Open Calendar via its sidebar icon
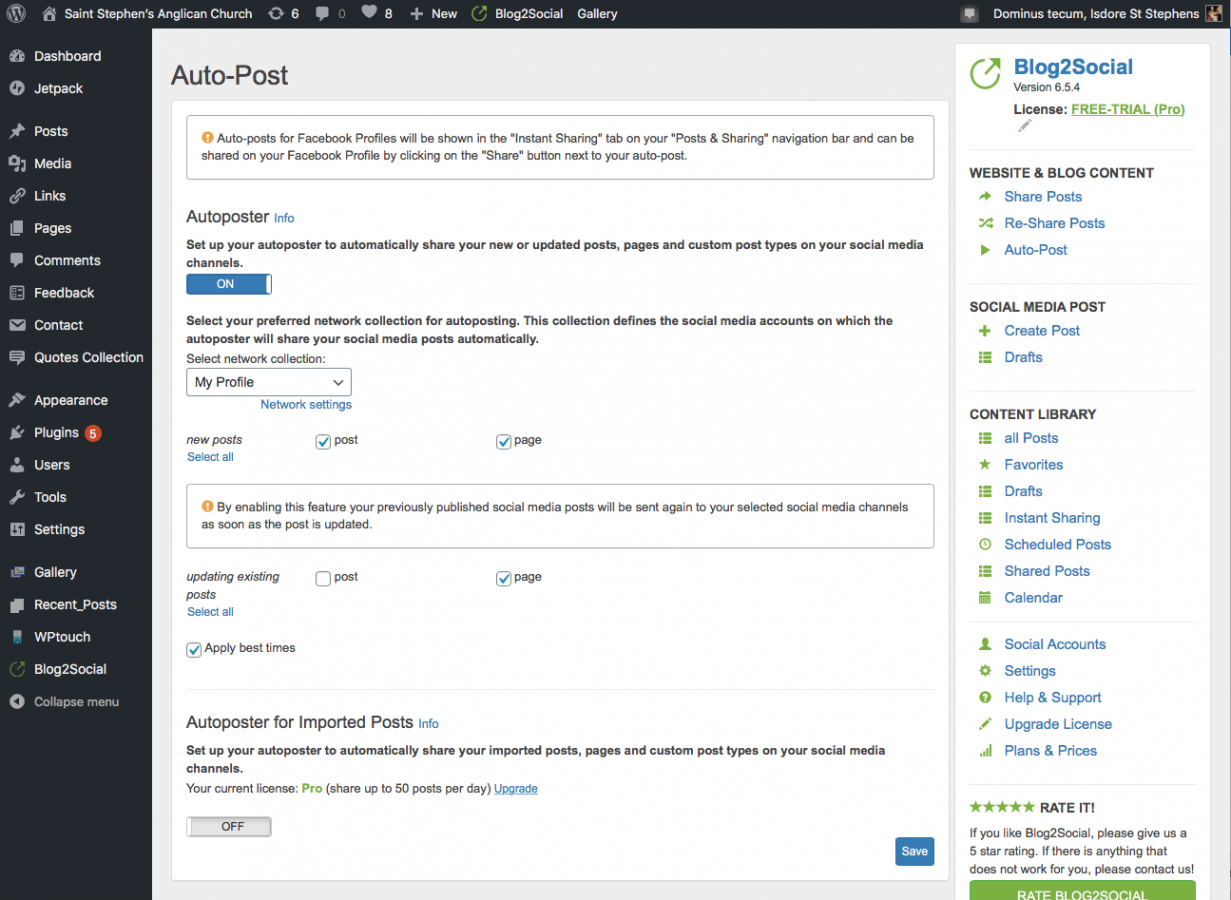 [985, 598]
